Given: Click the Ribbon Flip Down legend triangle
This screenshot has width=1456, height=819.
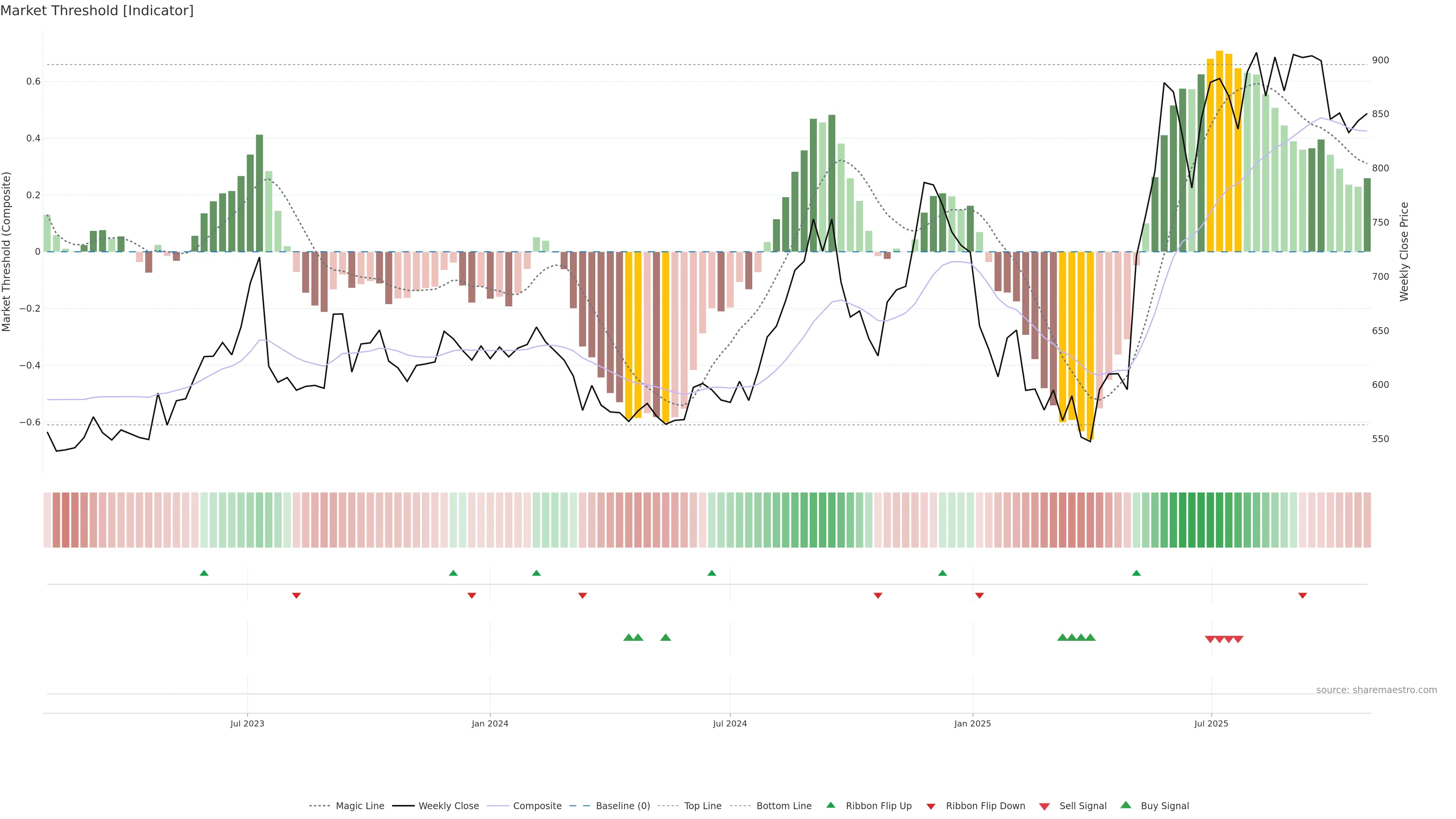Looking at the screenshot, I should point(931,806).
